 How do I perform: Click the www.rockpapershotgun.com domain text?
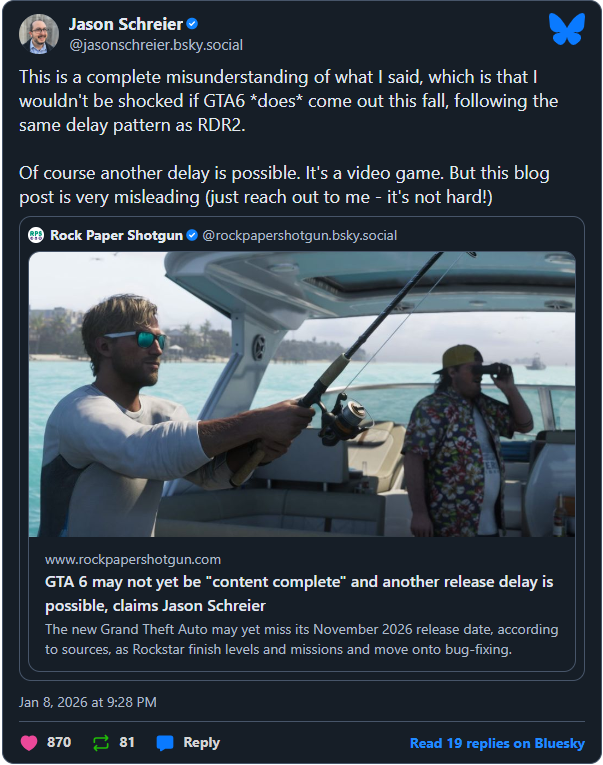[133, 559]
